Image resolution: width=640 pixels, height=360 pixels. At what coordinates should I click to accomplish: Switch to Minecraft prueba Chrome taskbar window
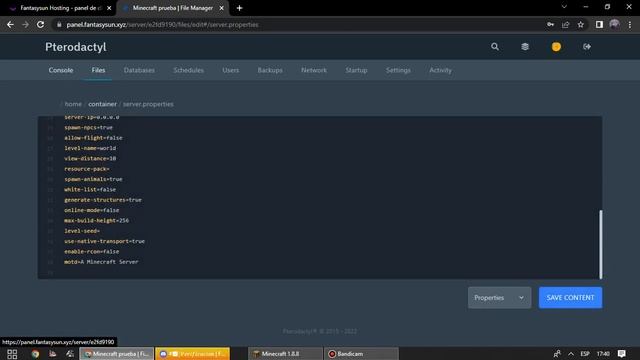pos(117,354)
